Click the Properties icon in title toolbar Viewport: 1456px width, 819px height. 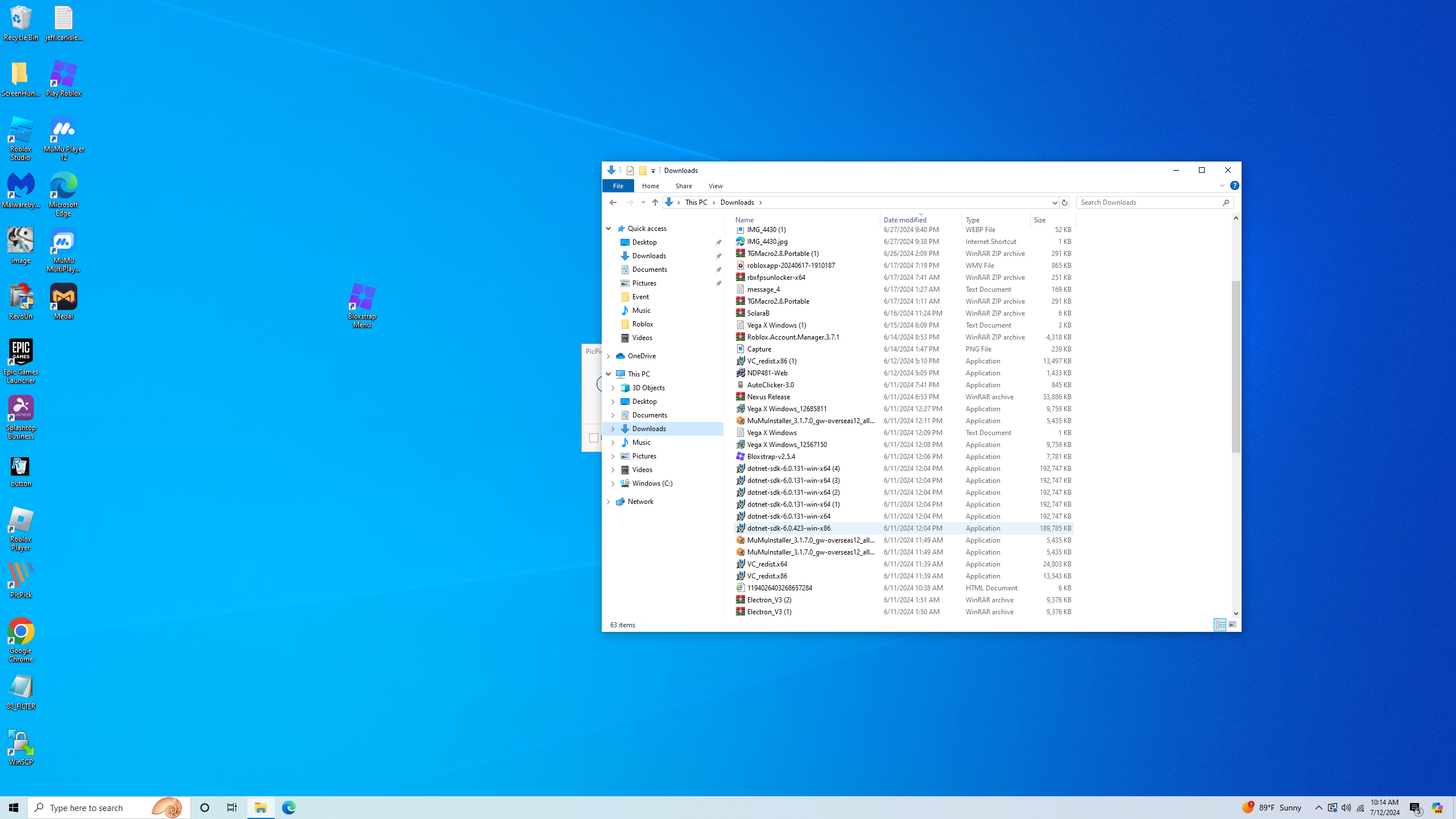tap(630, 170)
